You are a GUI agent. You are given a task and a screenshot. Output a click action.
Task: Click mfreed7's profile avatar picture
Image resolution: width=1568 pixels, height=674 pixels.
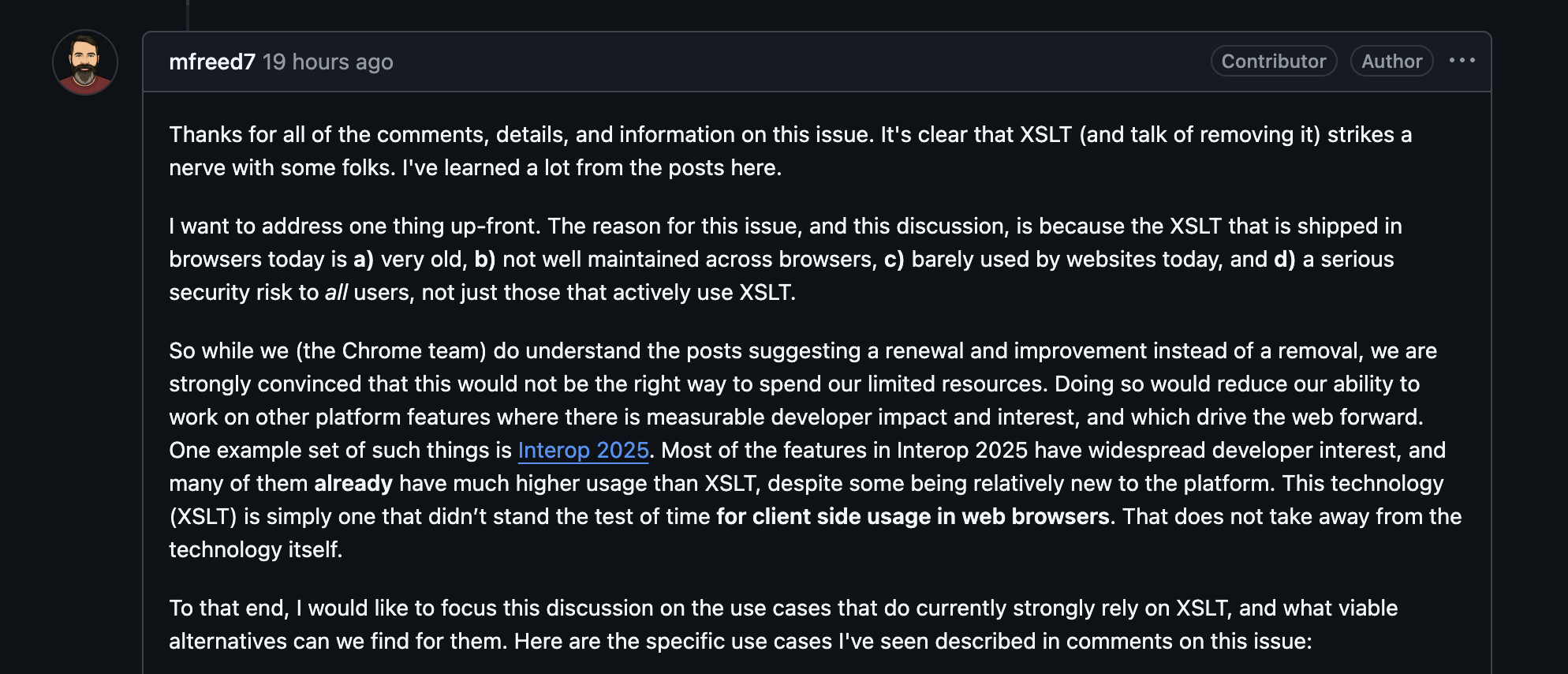tap(85, 62)
